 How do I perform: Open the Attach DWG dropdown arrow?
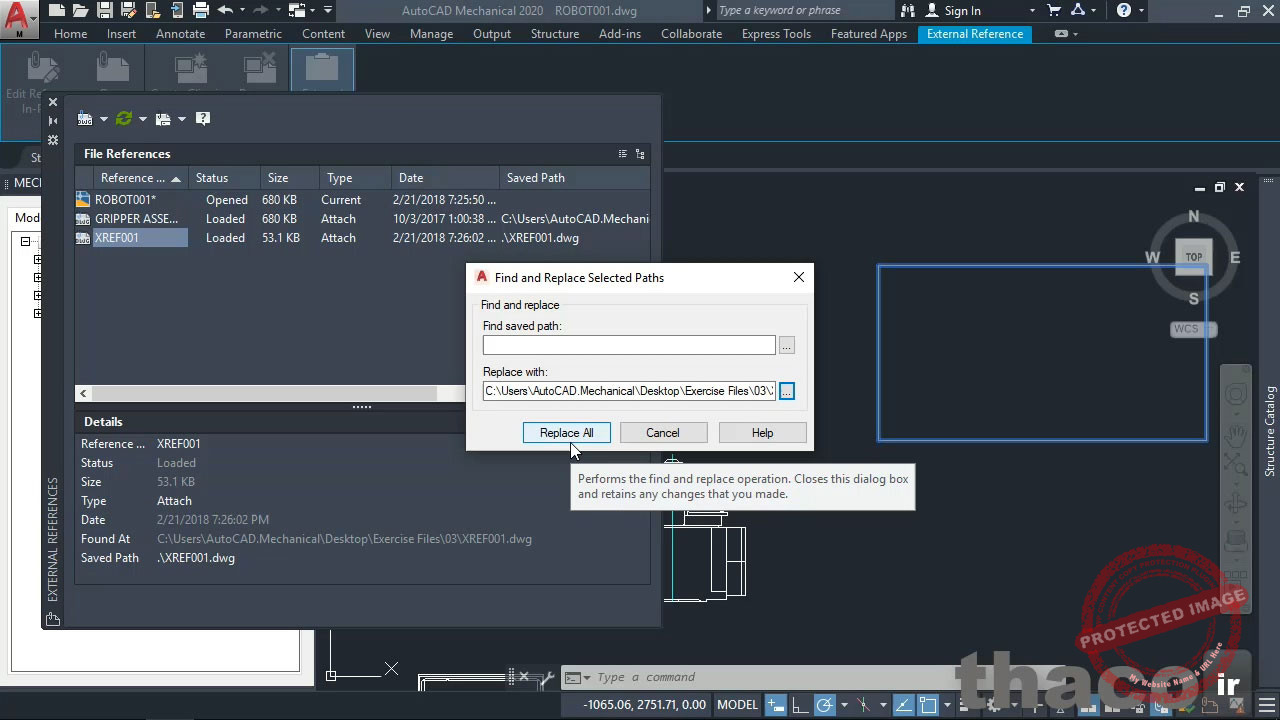[x=104, y=119]
